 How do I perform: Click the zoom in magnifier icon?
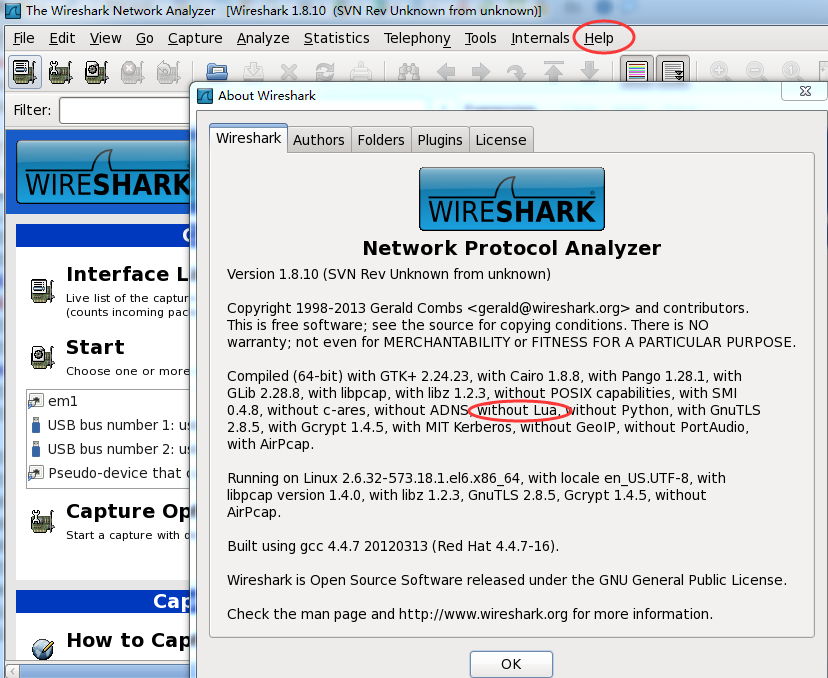720,71
